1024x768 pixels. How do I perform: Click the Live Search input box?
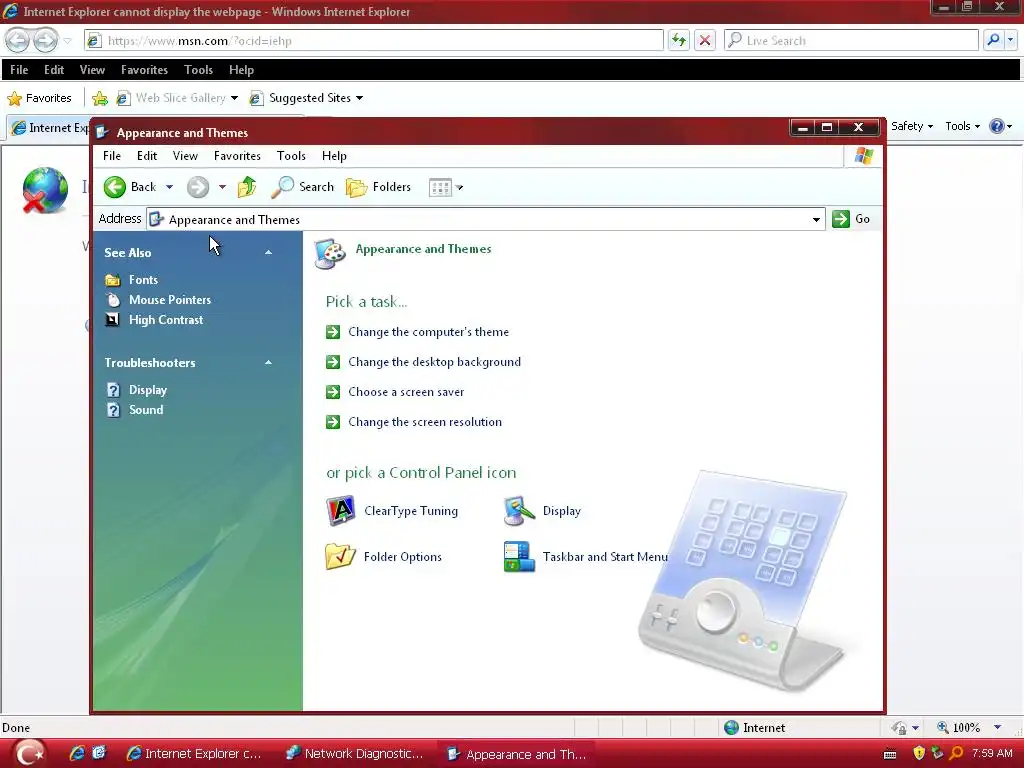point(852,40)
